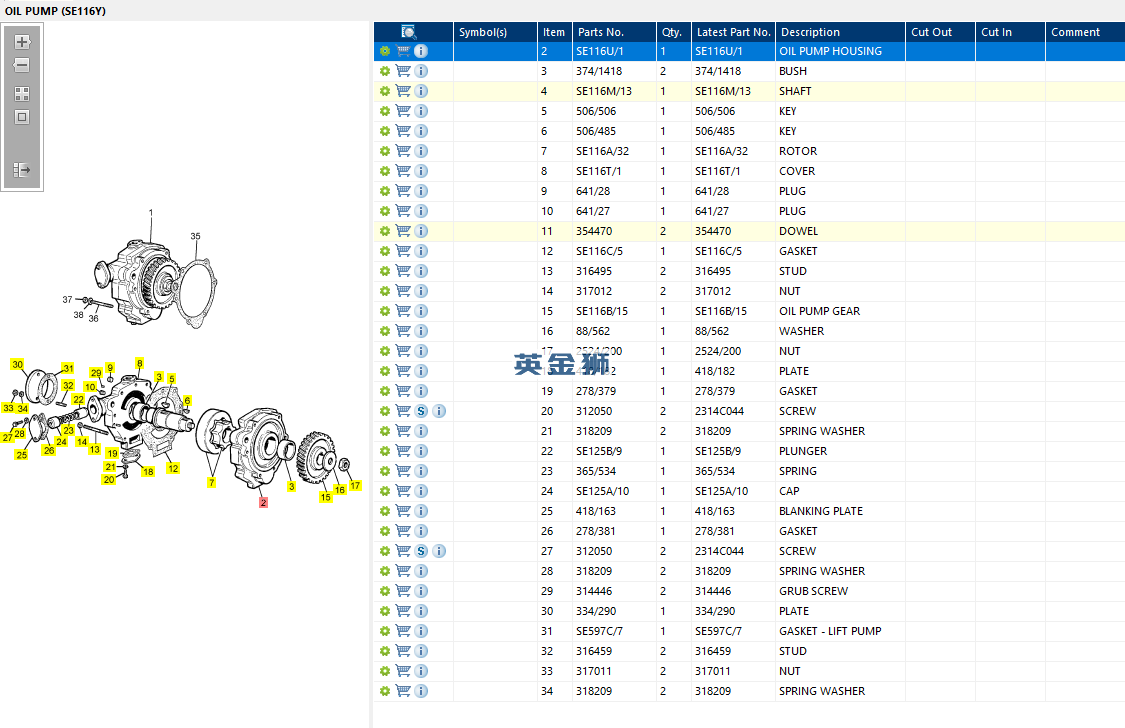Add KEY 506/485 to the cart
1125x728 pixels.
click(403, 131)
